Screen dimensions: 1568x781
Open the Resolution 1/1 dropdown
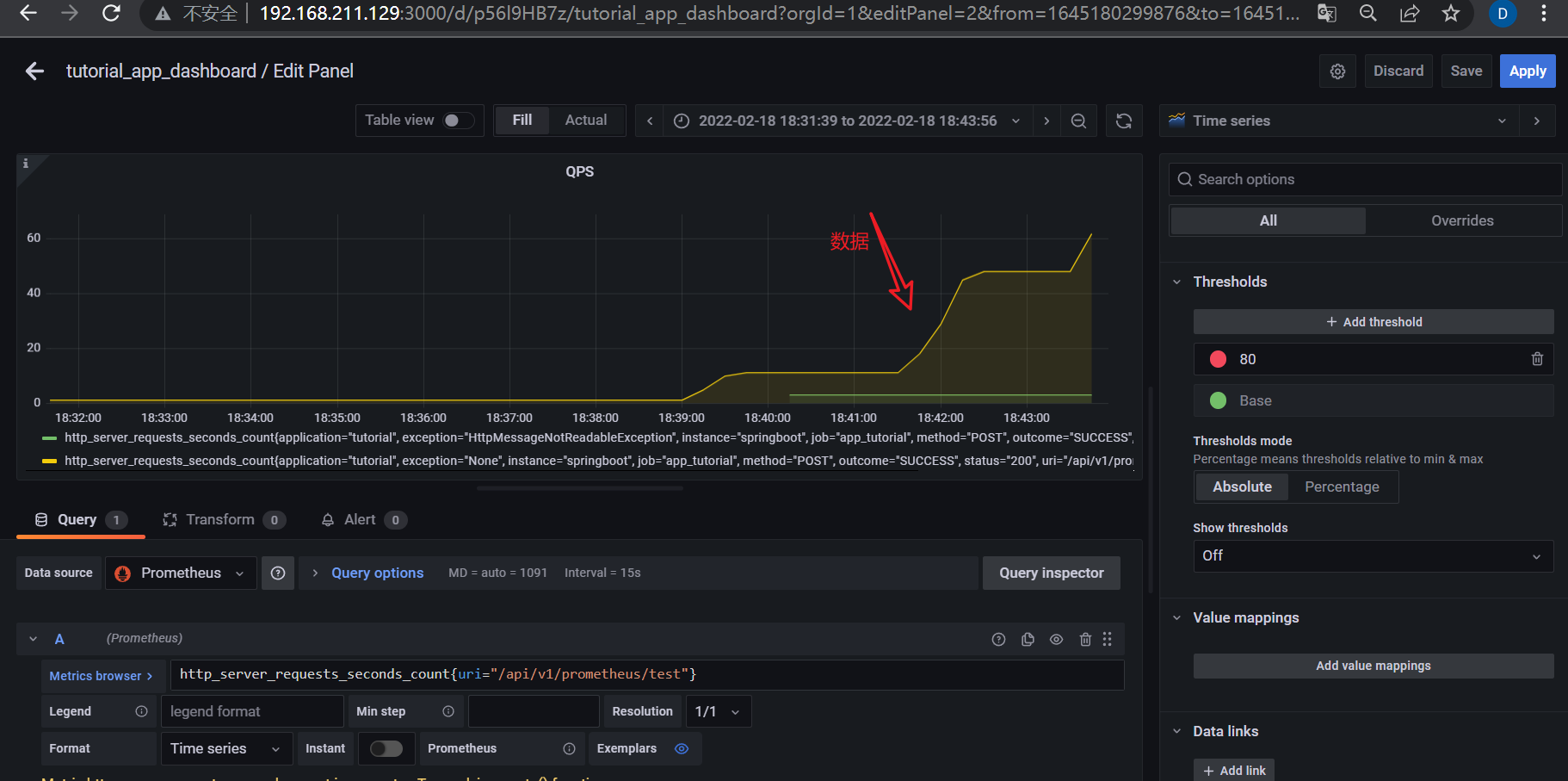pos(718,711)
